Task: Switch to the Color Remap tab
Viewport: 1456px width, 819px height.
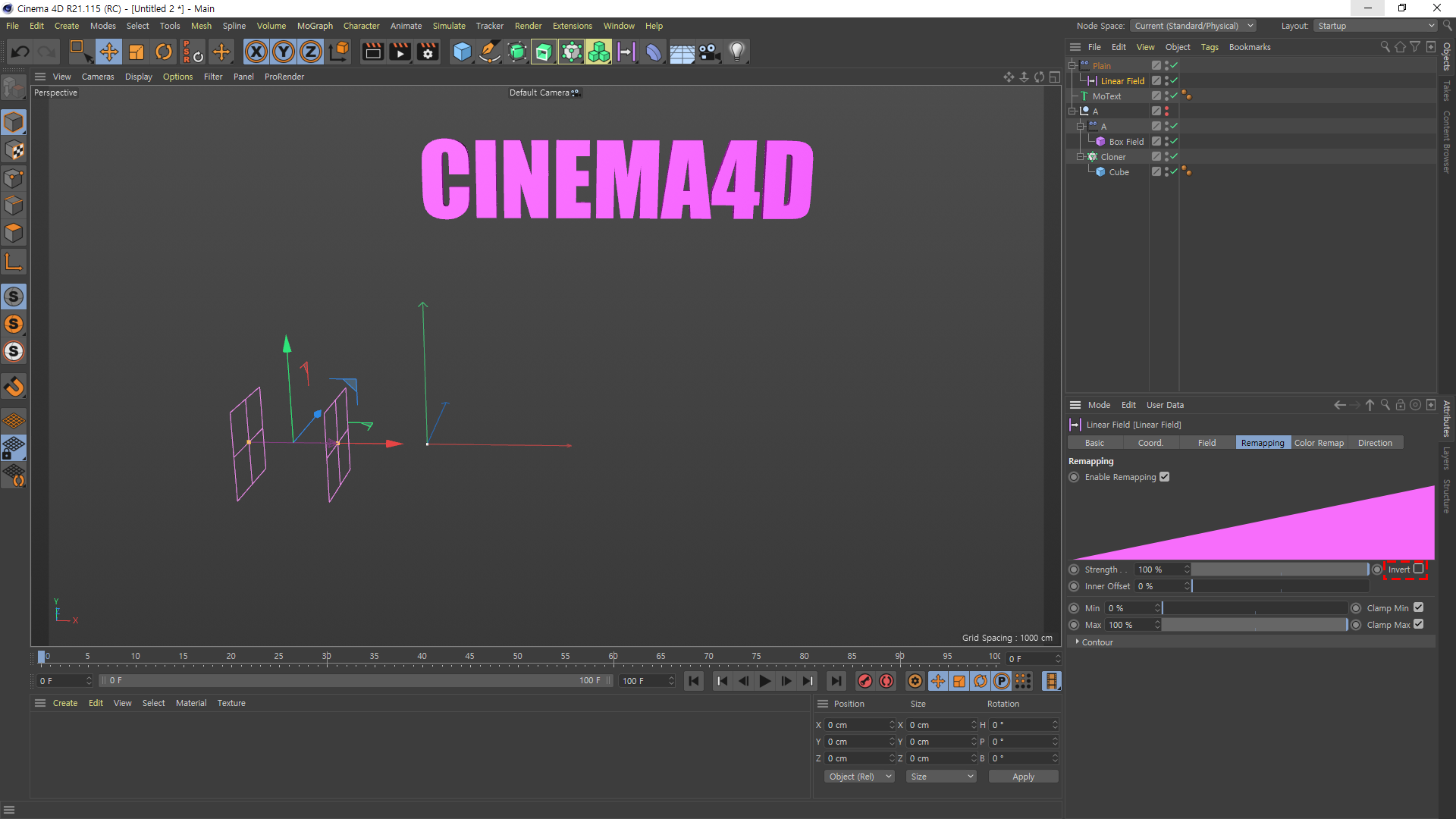Action: click(x=1318, y=443)
